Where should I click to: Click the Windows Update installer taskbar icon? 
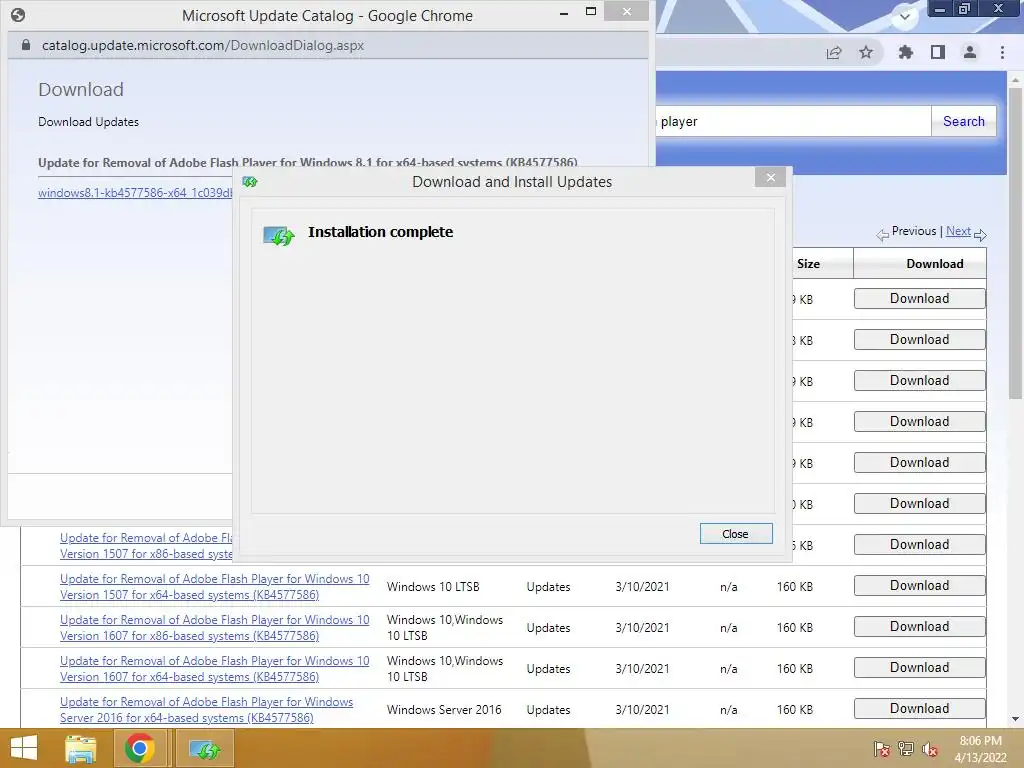pyautogui.click(x=204, y=748)
